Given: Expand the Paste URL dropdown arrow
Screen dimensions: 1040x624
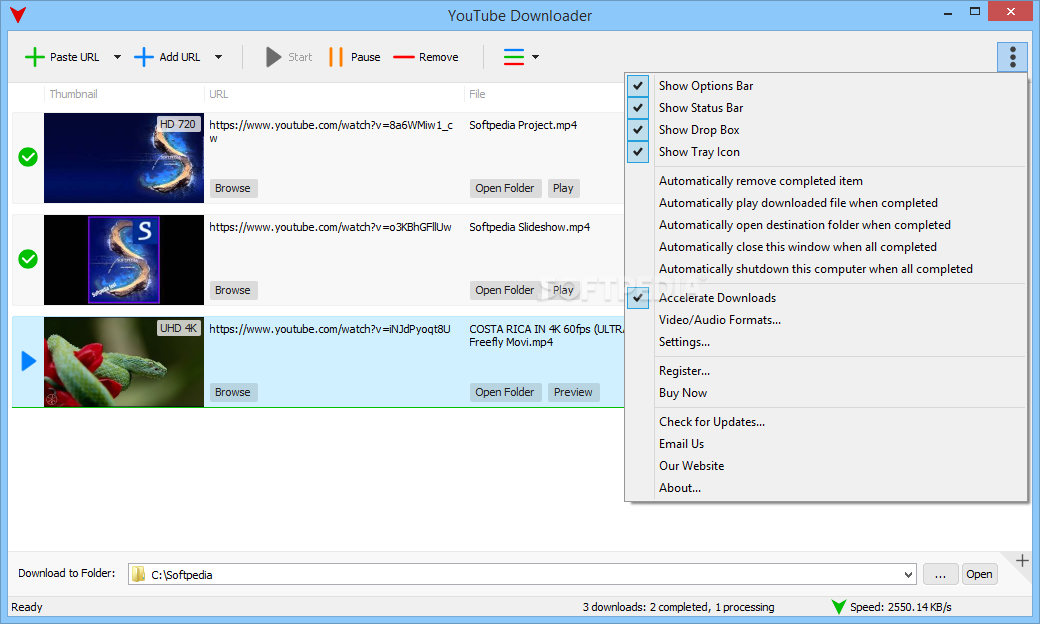Looking at the screenshot, I should (117, 57).
